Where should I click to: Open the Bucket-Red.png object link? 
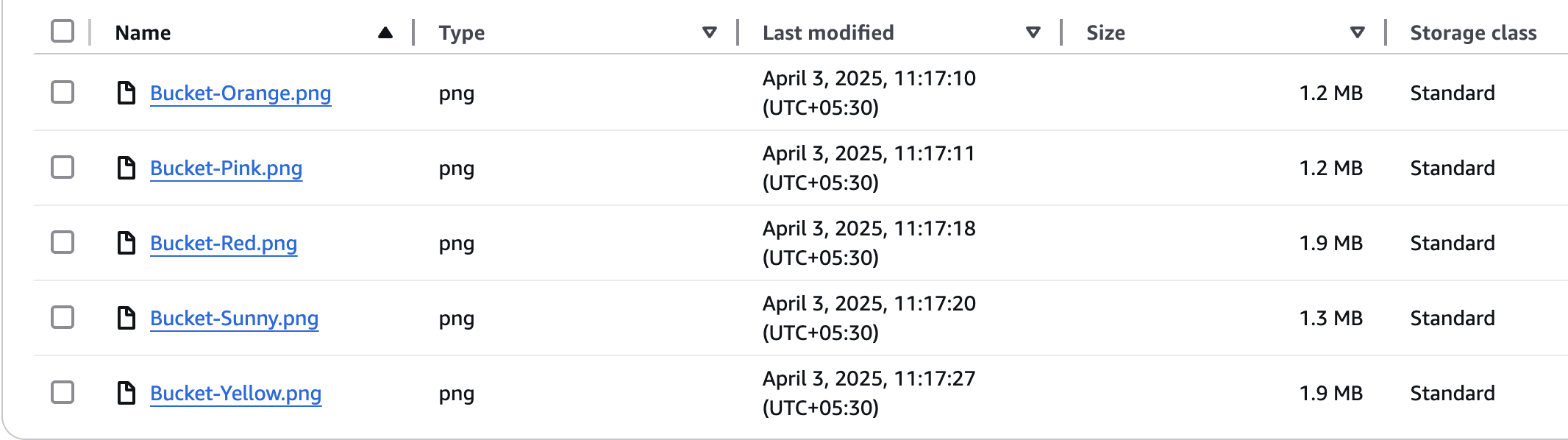224,244
